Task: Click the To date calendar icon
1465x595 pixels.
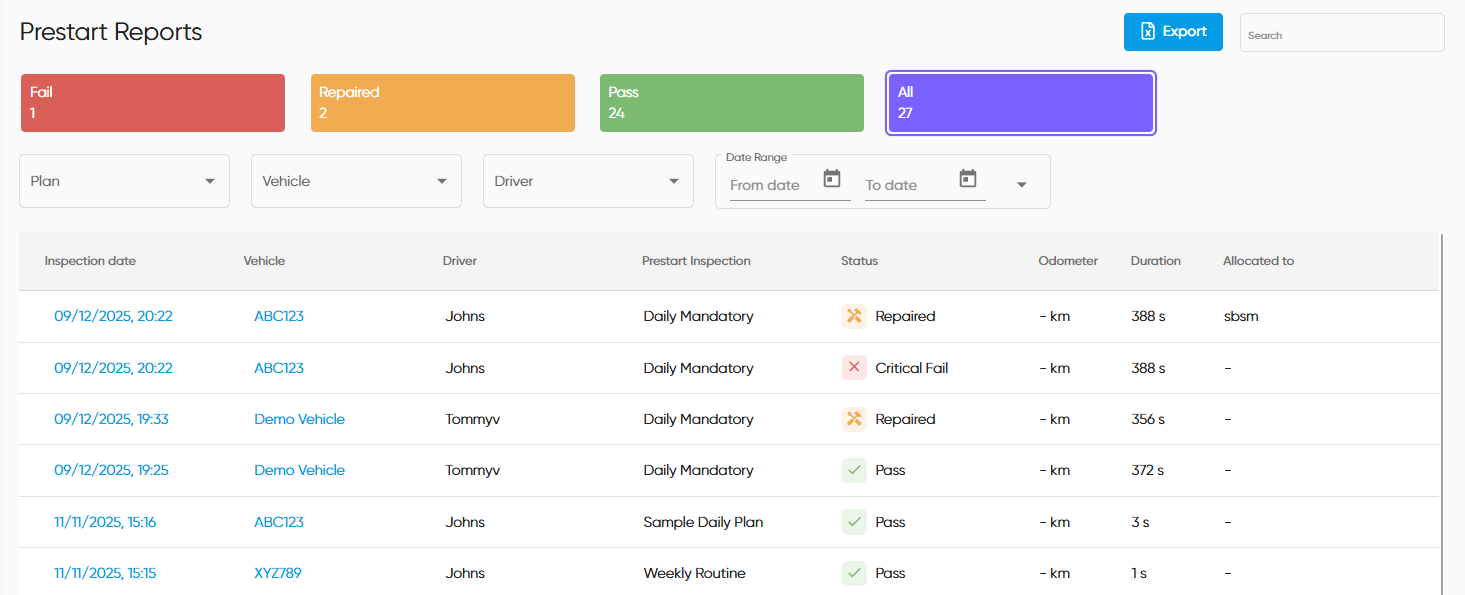Action: (967, 179)
